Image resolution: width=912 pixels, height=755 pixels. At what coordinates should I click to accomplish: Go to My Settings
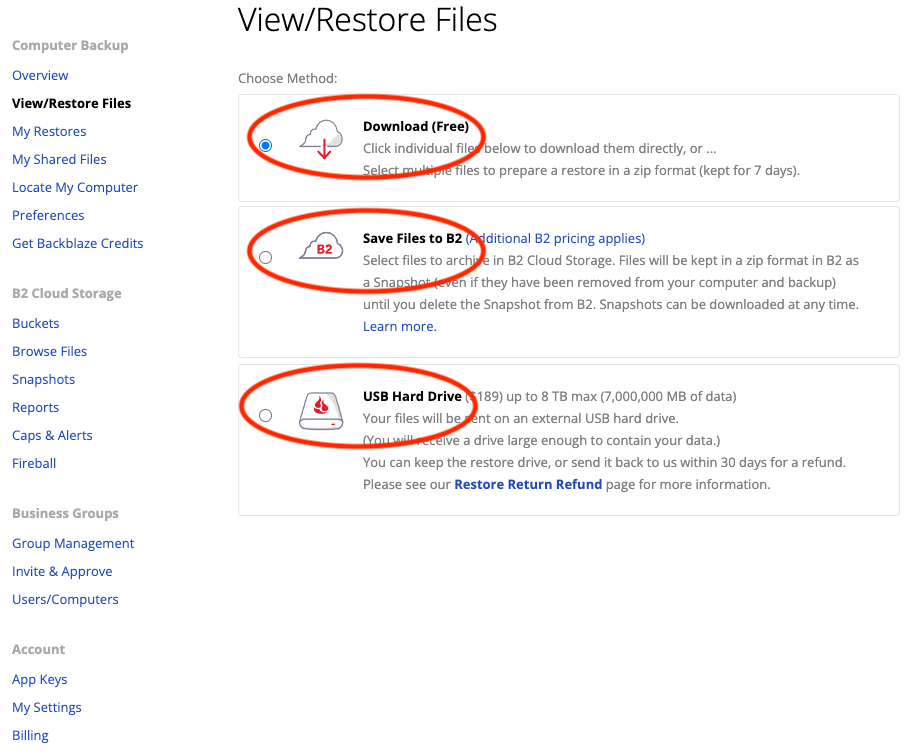(x=47, y=707)
